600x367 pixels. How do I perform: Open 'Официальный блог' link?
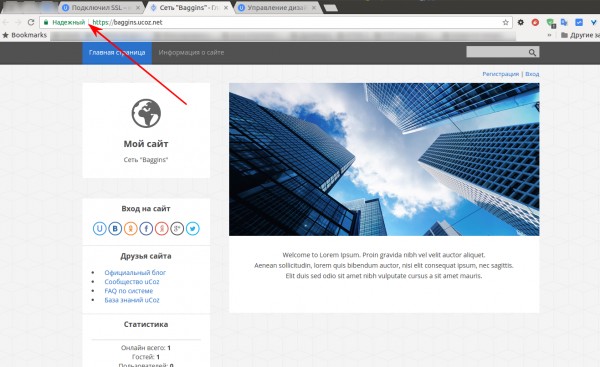[x=135, y=272]
